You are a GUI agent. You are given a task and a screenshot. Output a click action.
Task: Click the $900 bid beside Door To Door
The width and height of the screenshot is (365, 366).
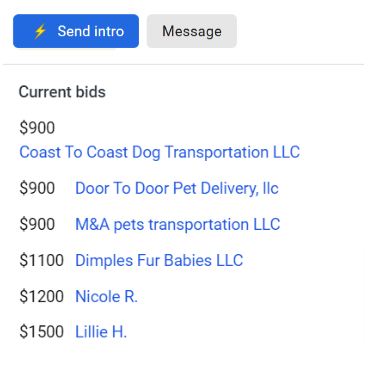click(37, 188)
